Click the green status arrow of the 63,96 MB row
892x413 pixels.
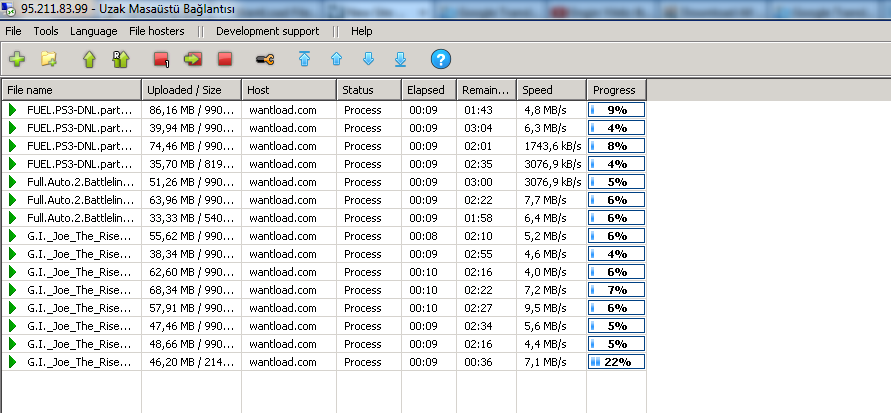pyautogui.click(x=13, y=200)
